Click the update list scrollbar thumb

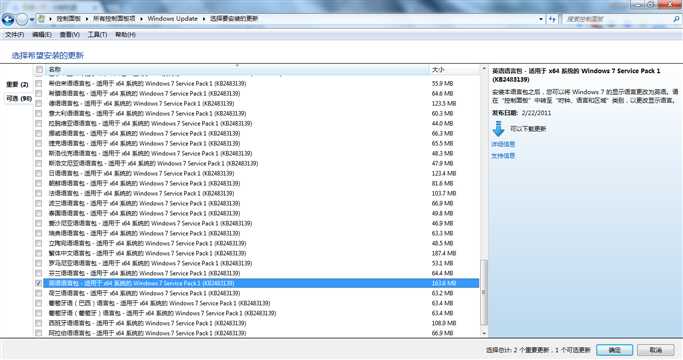point(484,292)
